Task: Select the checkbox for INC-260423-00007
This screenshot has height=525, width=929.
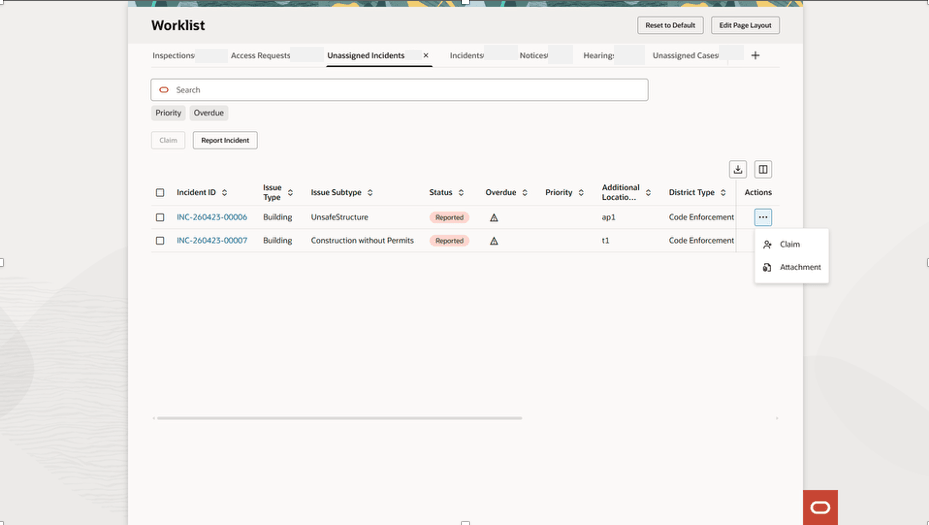Action: point(160,241)
